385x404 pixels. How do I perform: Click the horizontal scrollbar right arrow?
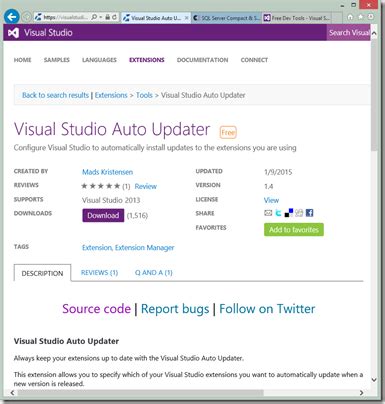point(362,393)
